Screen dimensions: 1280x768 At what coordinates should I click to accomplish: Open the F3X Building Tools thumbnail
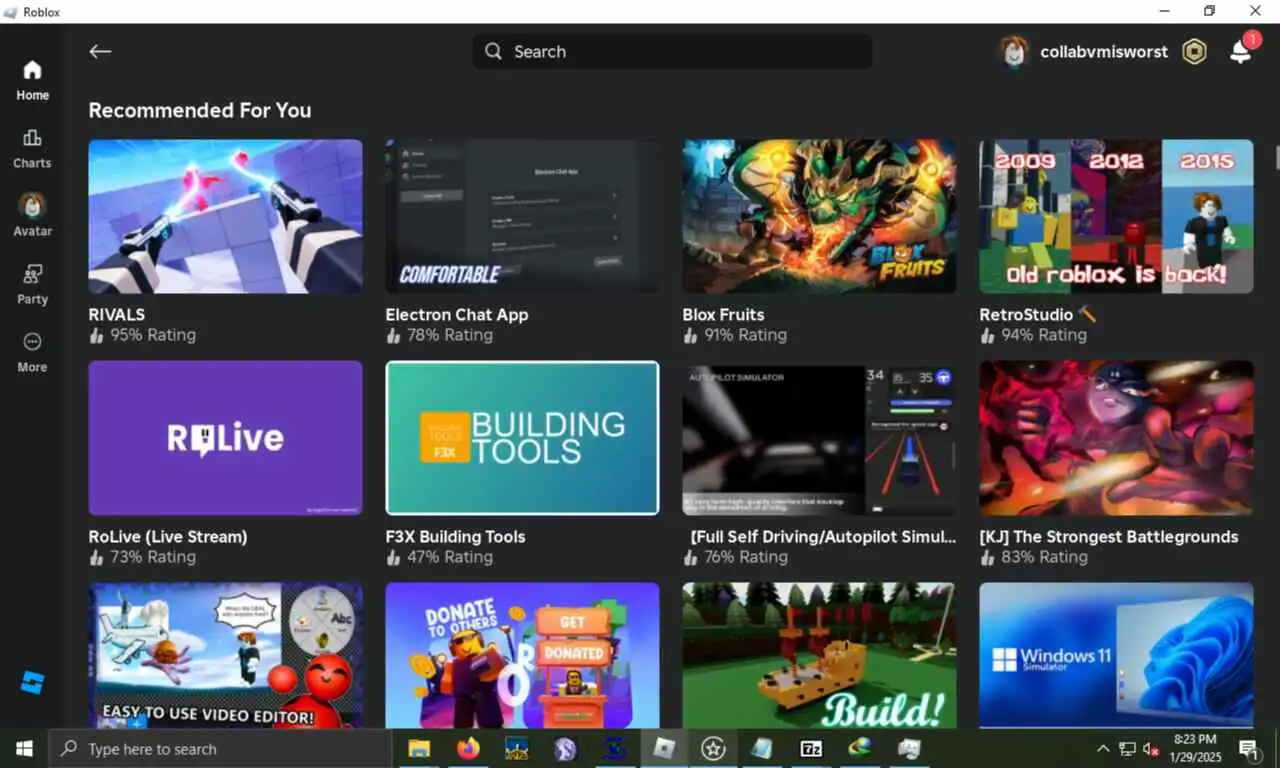click(x=522, y=438)
